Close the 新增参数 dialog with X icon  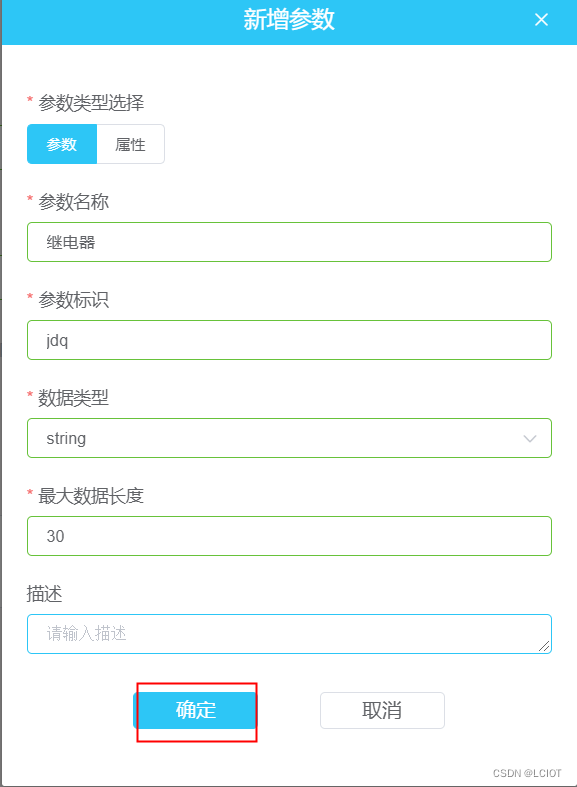[x=541, y=20]
